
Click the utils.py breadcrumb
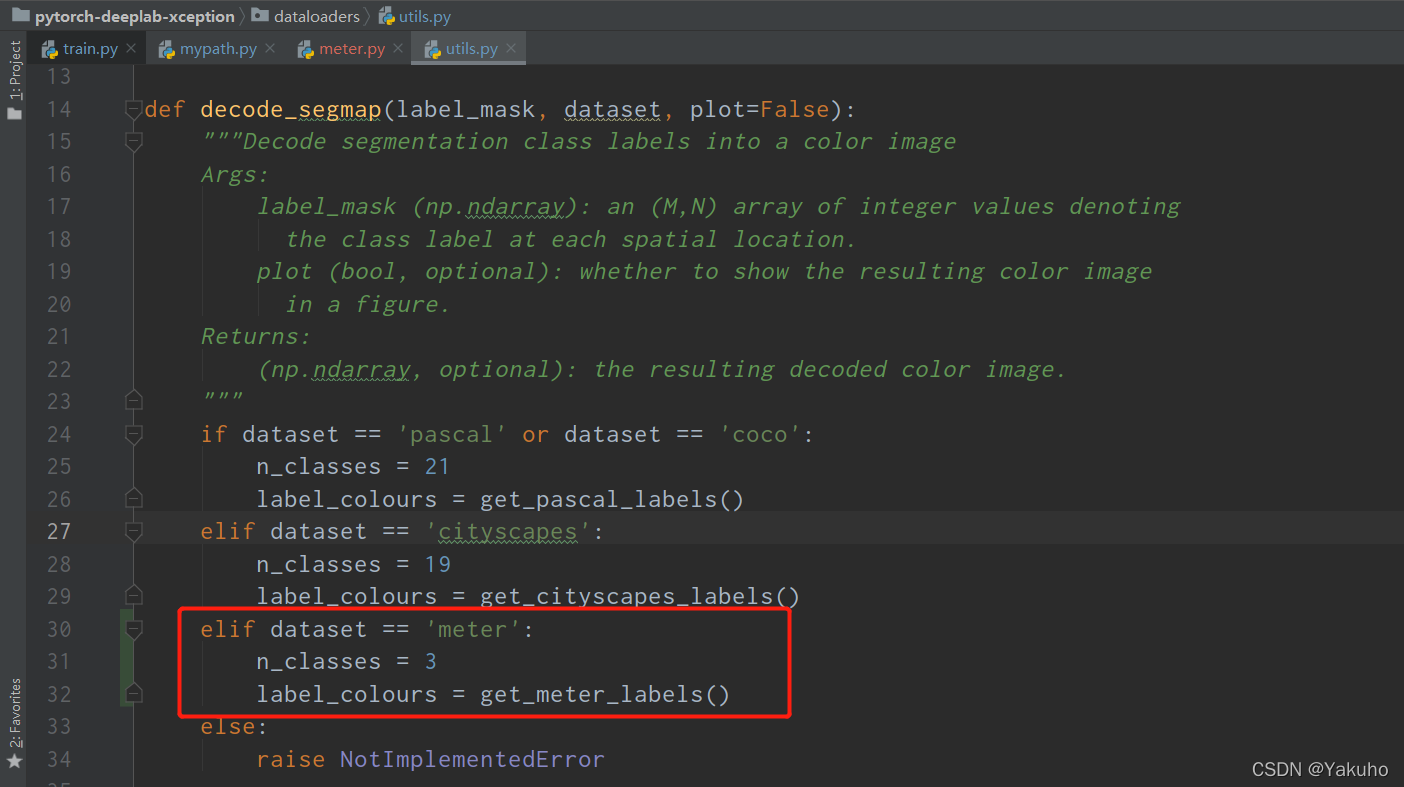(x=424, y=16)
